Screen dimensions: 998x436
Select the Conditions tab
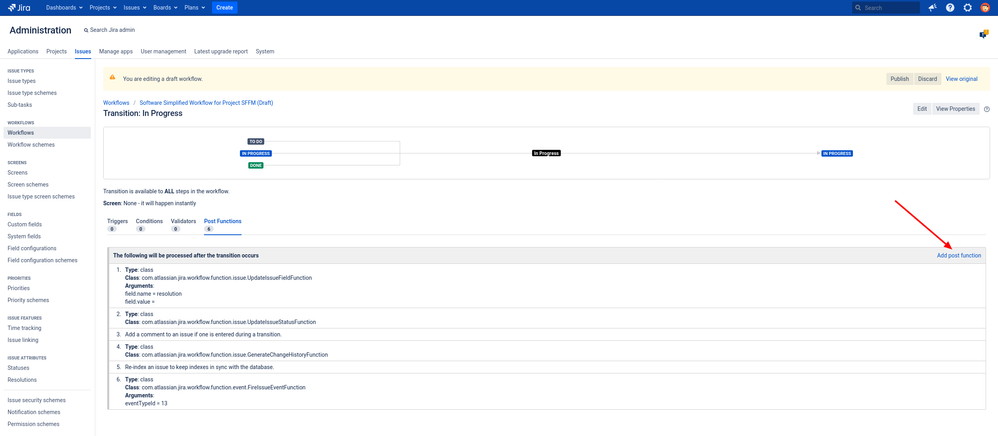click(x=150, y=224)
